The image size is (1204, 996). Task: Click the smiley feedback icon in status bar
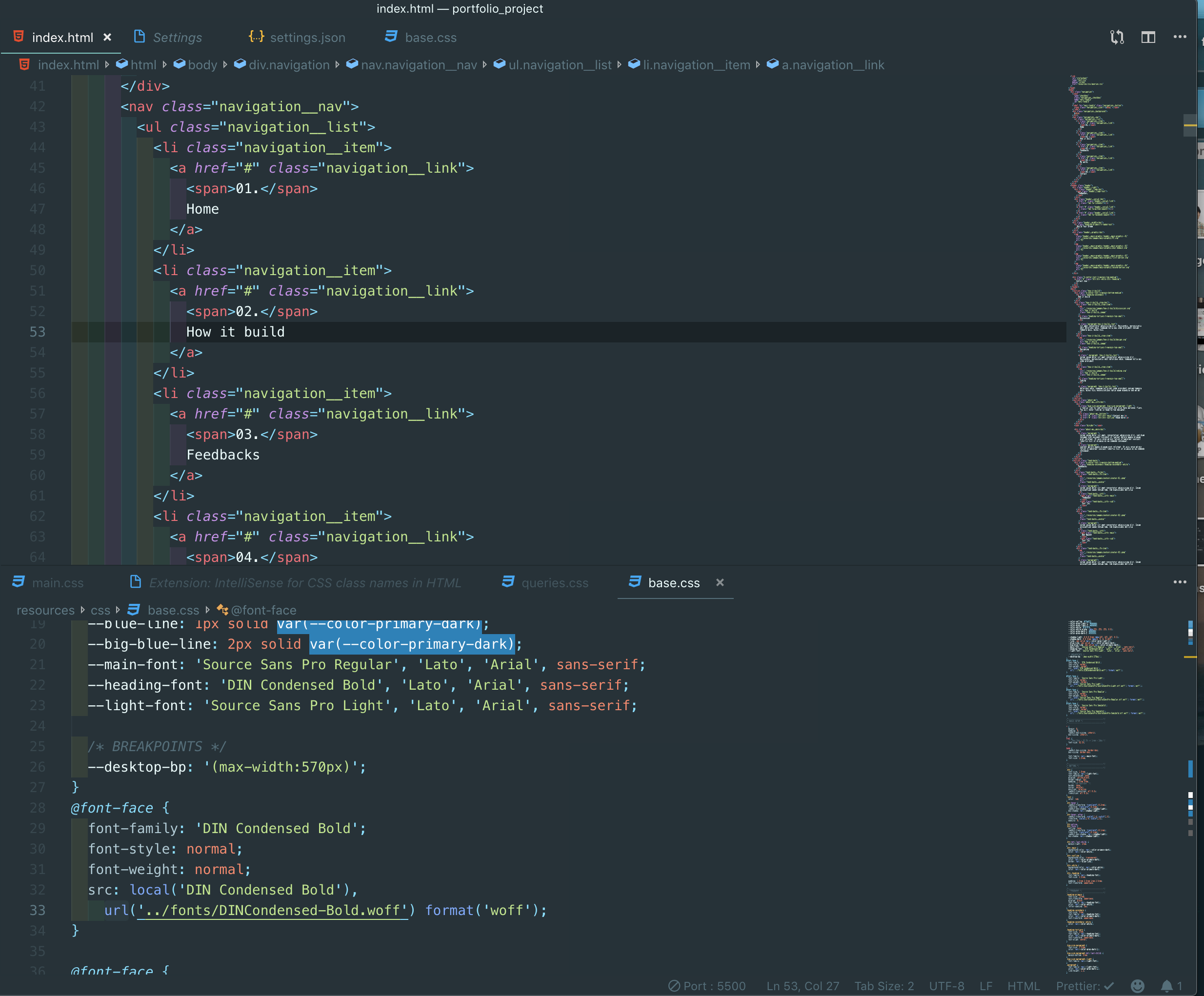coord(1138,986)
